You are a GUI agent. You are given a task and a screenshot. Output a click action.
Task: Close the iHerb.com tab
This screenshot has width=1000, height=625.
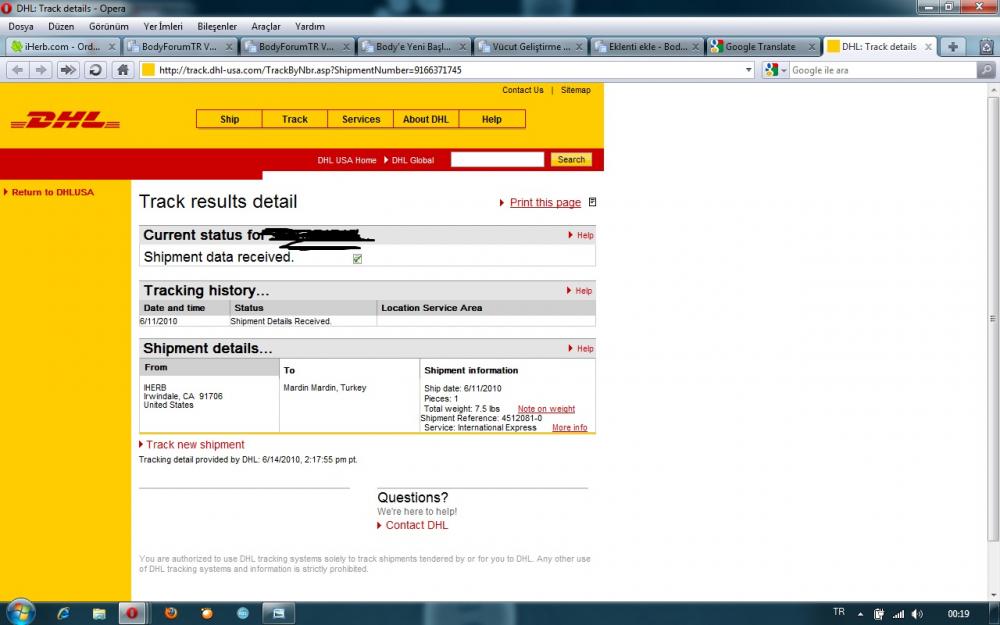(x=112, y=47)
